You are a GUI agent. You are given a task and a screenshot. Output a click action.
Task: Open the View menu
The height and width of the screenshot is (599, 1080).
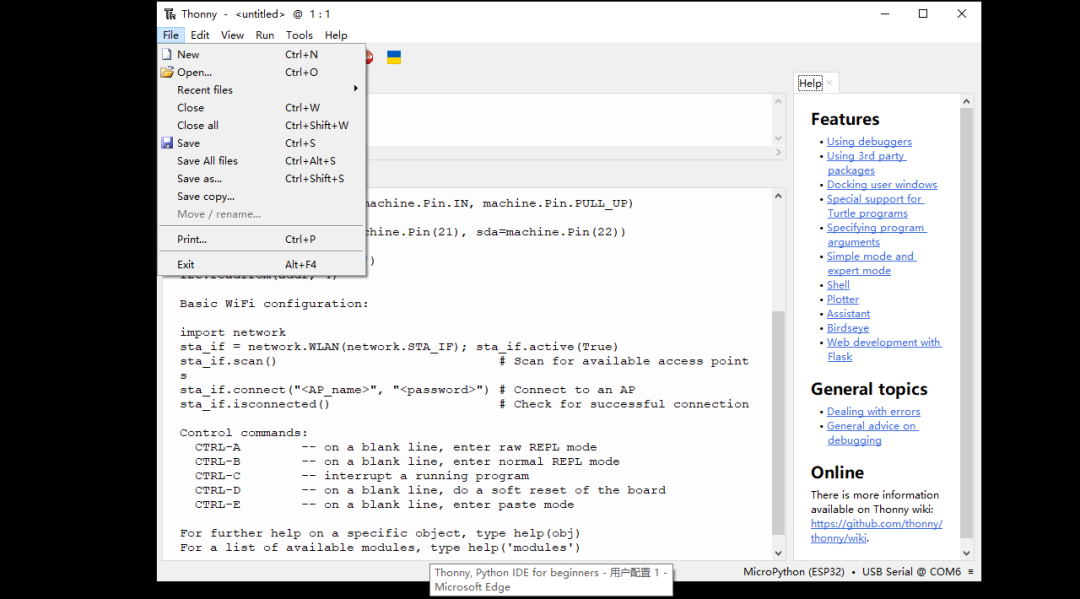click(232, 35)
